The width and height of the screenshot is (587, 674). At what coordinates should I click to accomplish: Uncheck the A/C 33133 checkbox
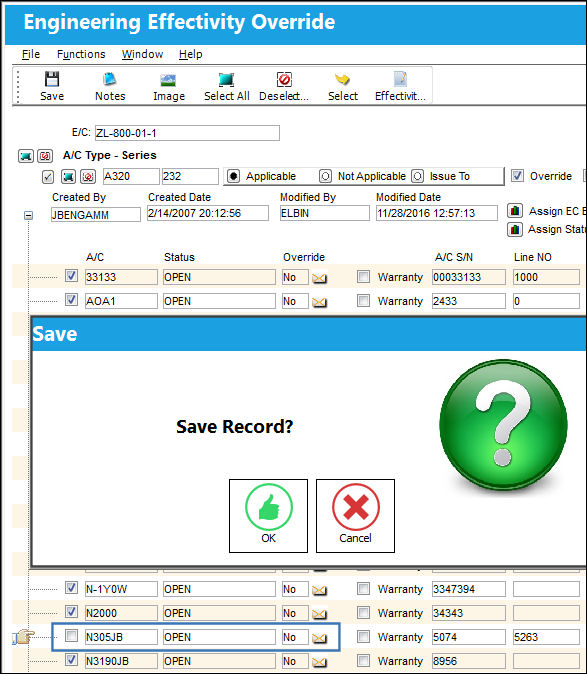71,276
